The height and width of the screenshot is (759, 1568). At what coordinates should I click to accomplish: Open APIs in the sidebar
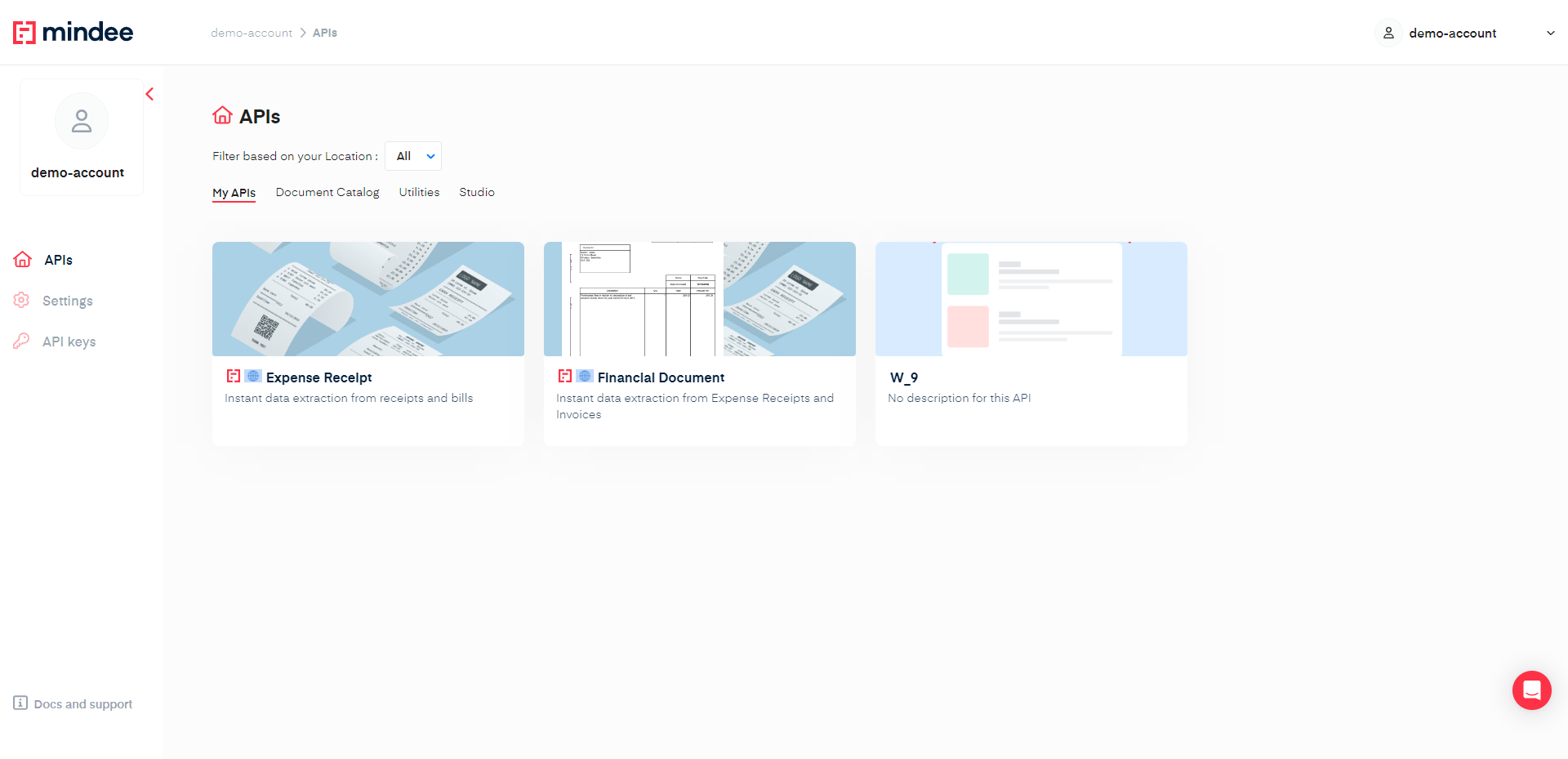pyautogui.click(x=58, y=260)
